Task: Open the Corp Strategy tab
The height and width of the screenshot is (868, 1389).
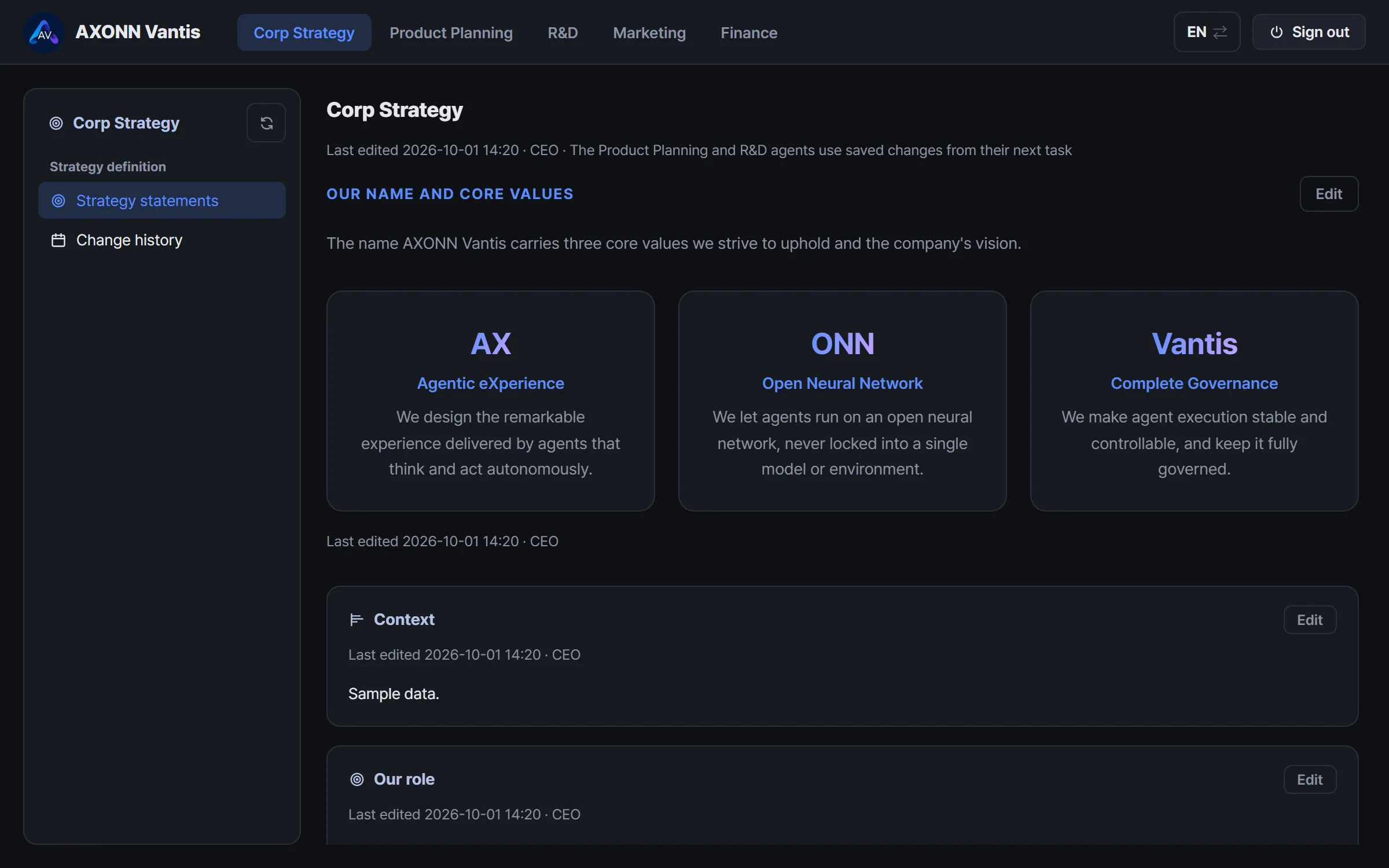Action: (304, 32)
